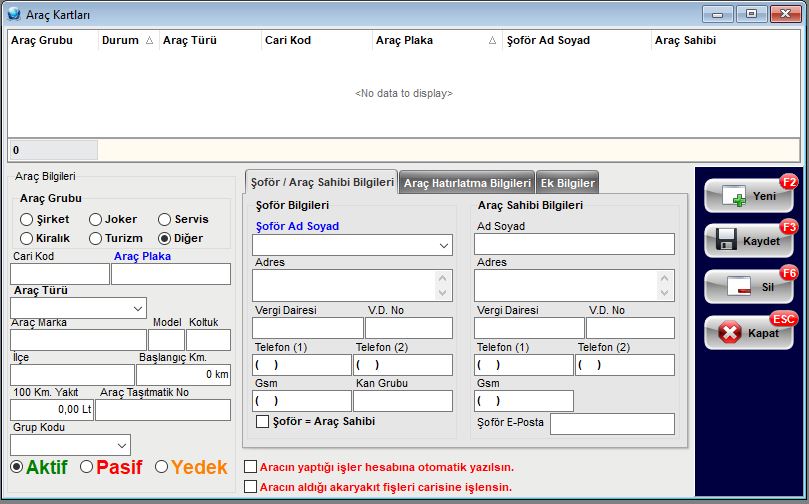The width and height of the screenshot is (809, 504).
Task: Open the Grup Kodu dropdown
Action: point(122,445)
